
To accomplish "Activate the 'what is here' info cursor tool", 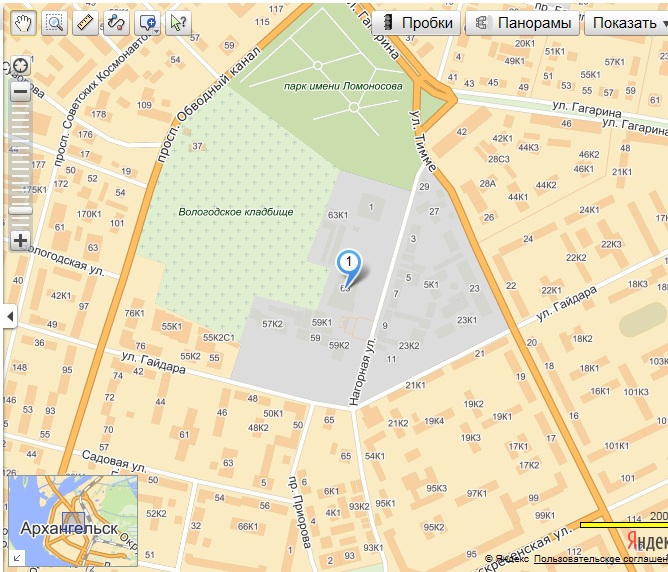I will 178,22.
